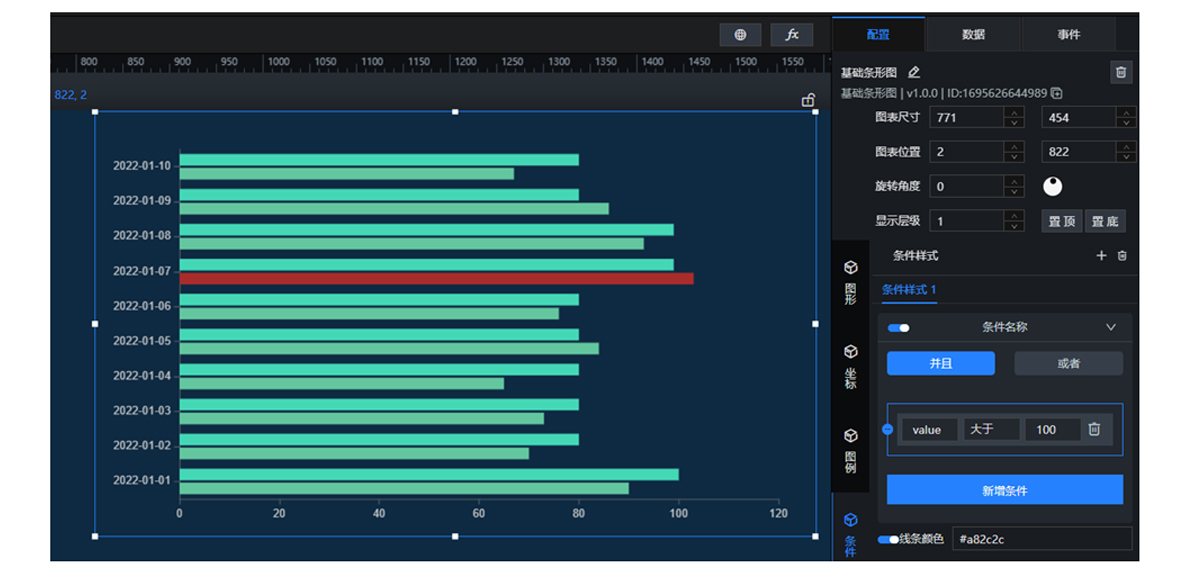Image resolution: width=1200 pixels, height=578 pixels.
Task: Click the edit pencil next to 基础条形图
Action: point(913,73)
